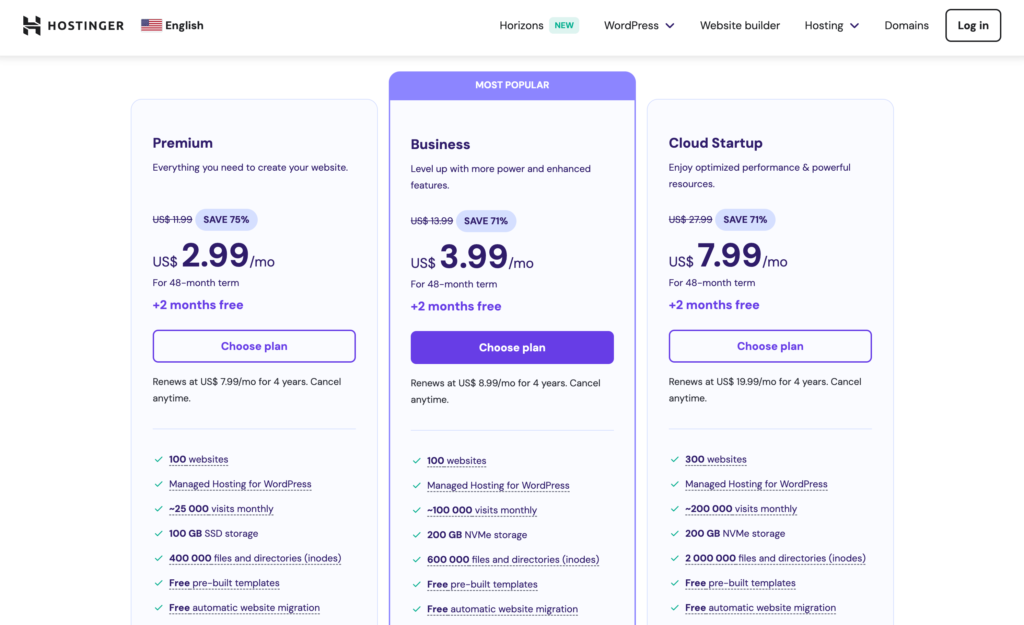The height and width of the screenshot is (625, 1024).
Task: Click '~25 000 visits monthly' feature
Action: pos(221,509)
